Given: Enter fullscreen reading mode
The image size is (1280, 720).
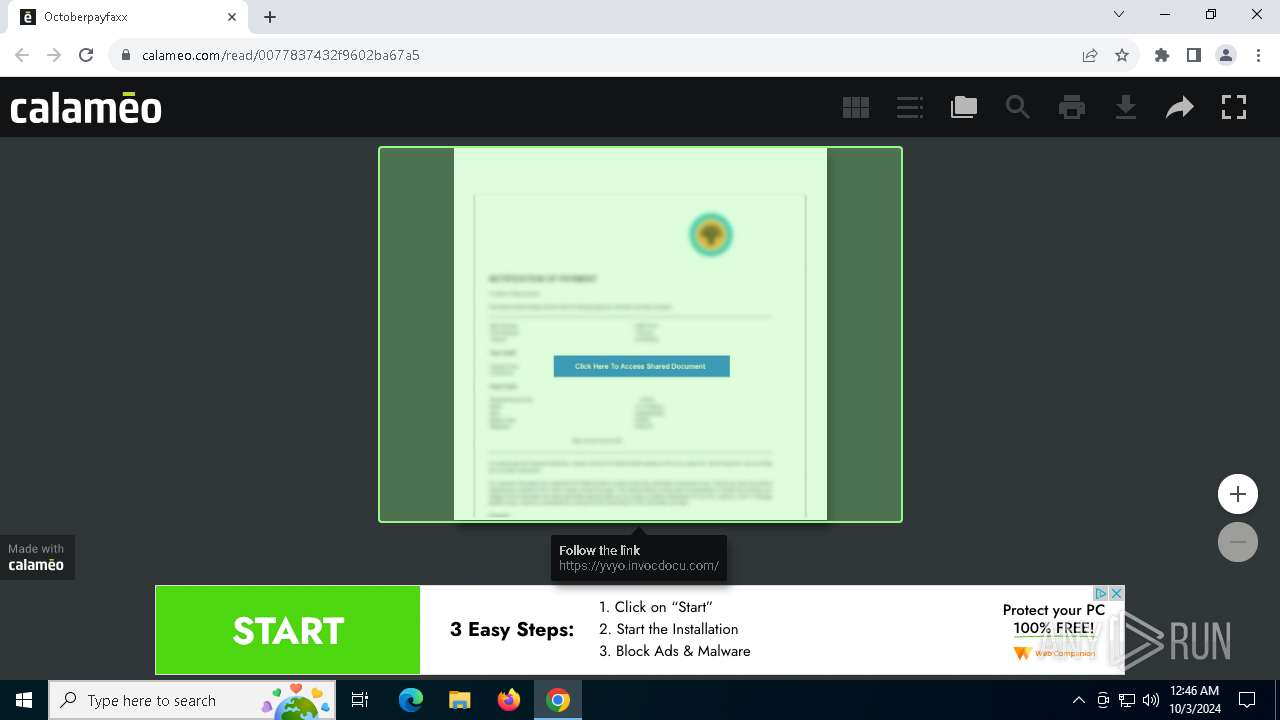Looking at the screenshot, I should (1234, 107).
